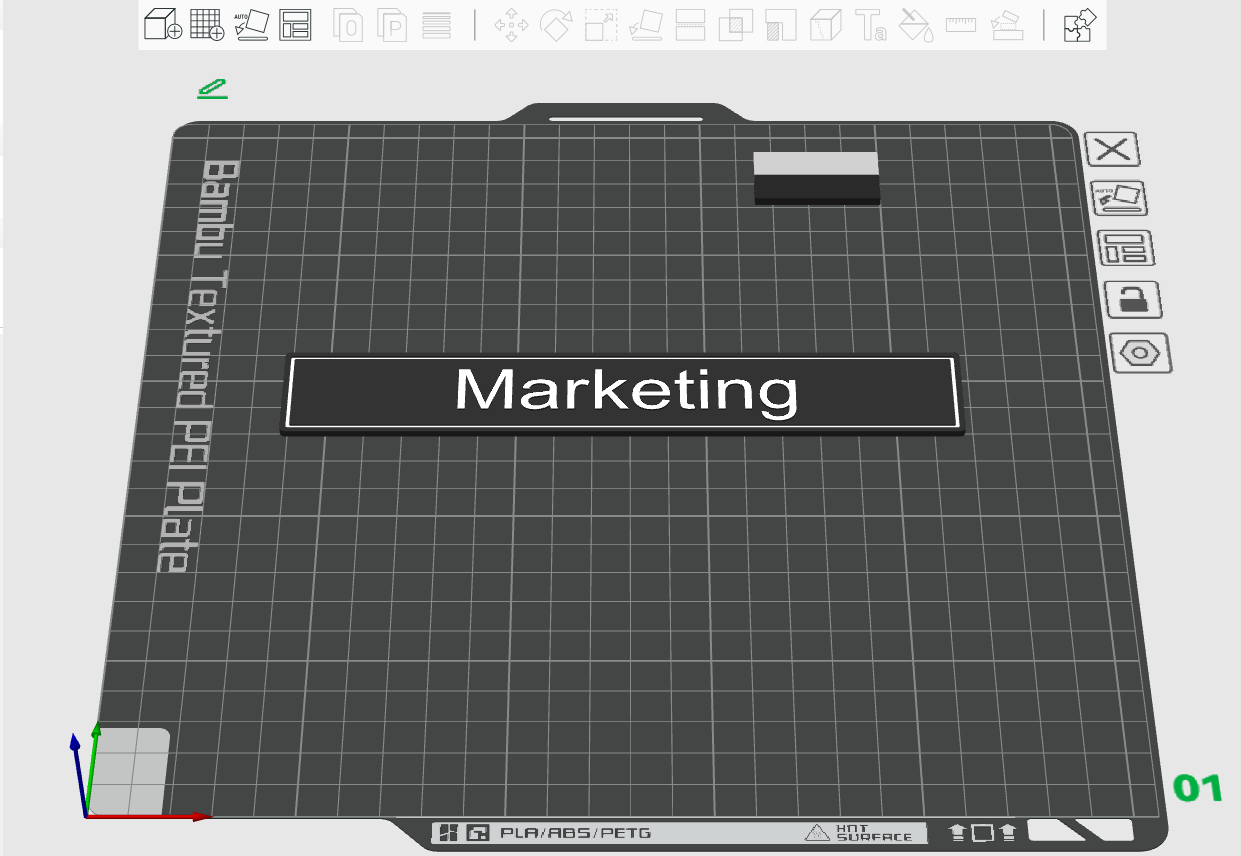Add a new build plate

206,26
